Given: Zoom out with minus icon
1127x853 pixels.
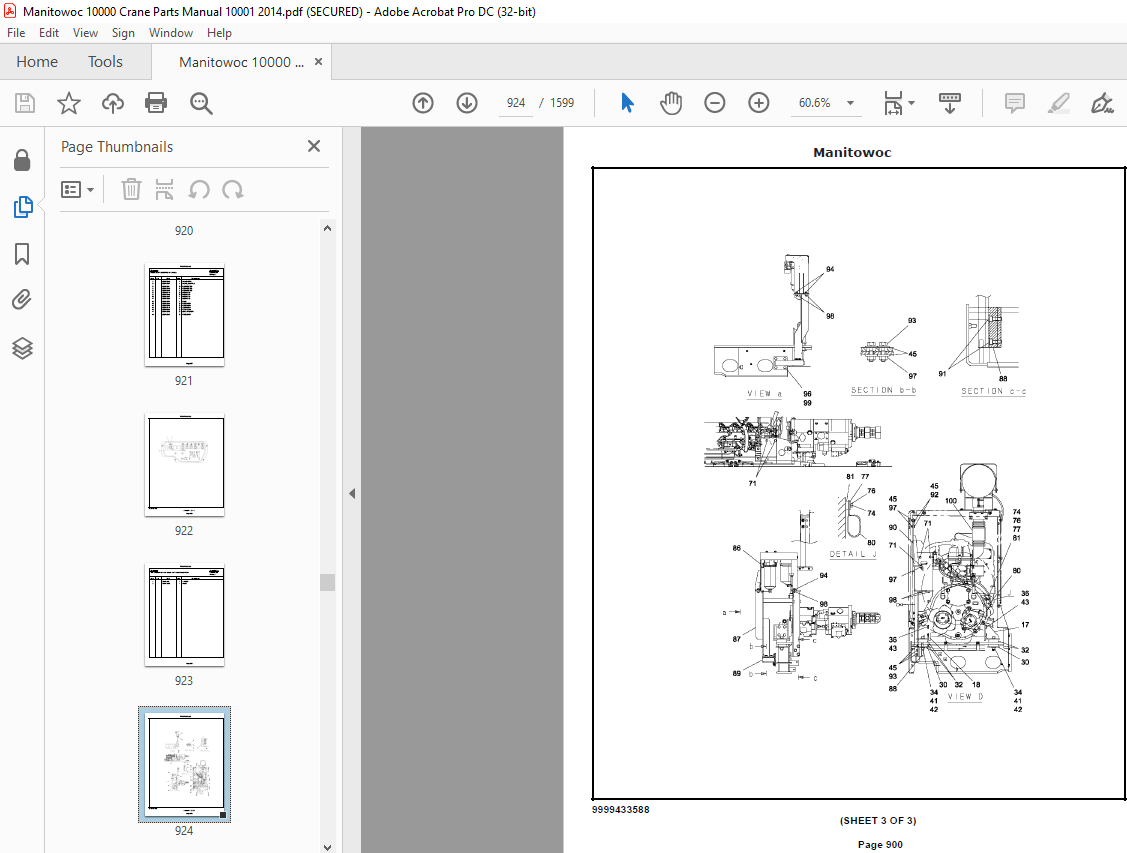Looking at the screenshot, I should pyautogui.click(x=714, y=103).
